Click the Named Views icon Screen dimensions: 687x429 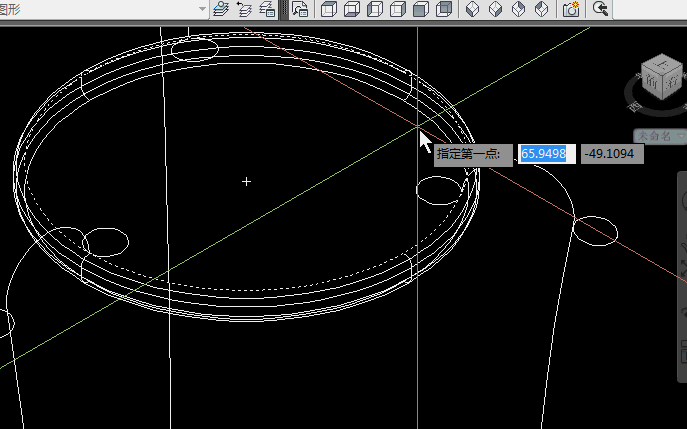coord(299,9)
